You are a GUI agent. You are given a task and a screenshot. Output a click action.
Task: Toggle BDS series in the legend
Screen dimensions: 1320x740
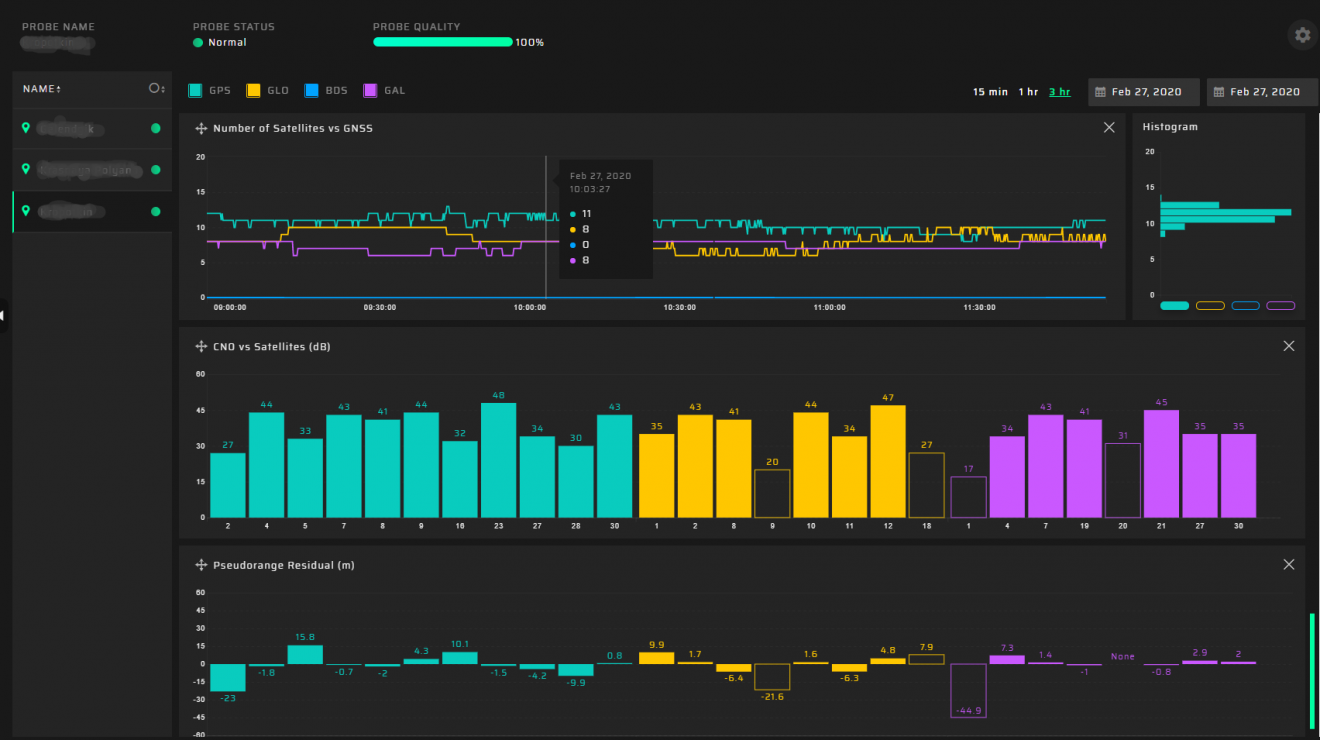(312, 91)
